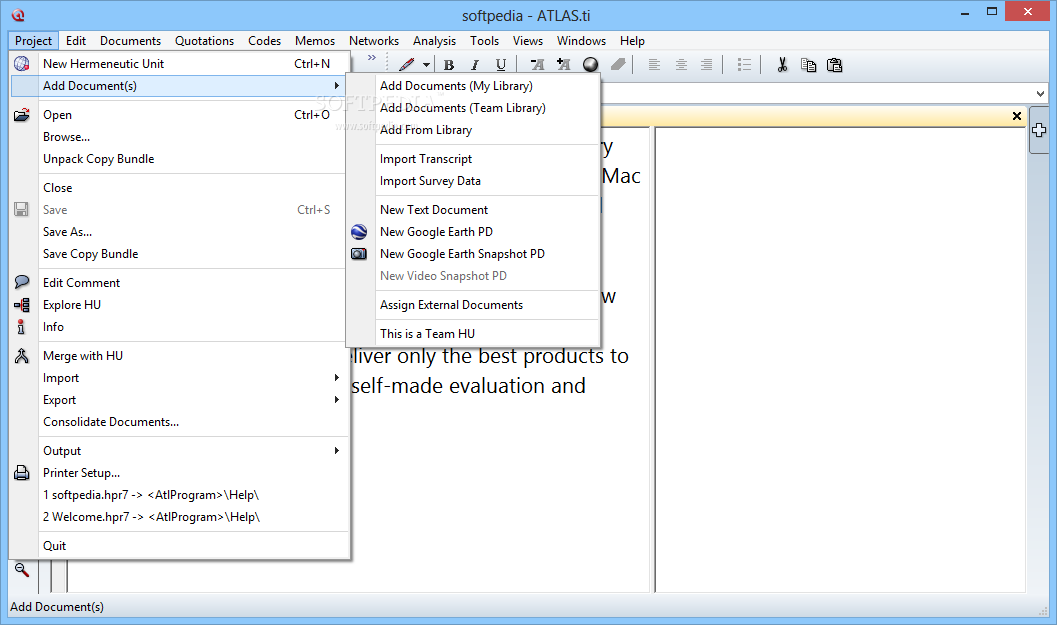
Task: Increase font size with plus A icon
Action: [x=564, y=65]
